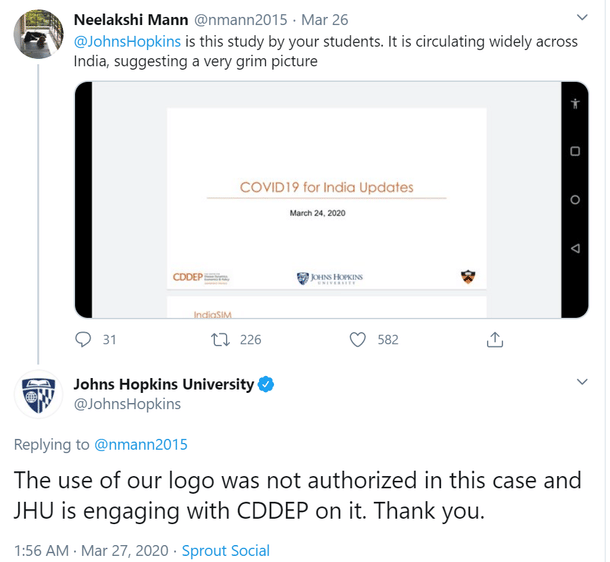Tap the circle home icon in sidebar
This screenshot has height=562, width=610.
574,200
